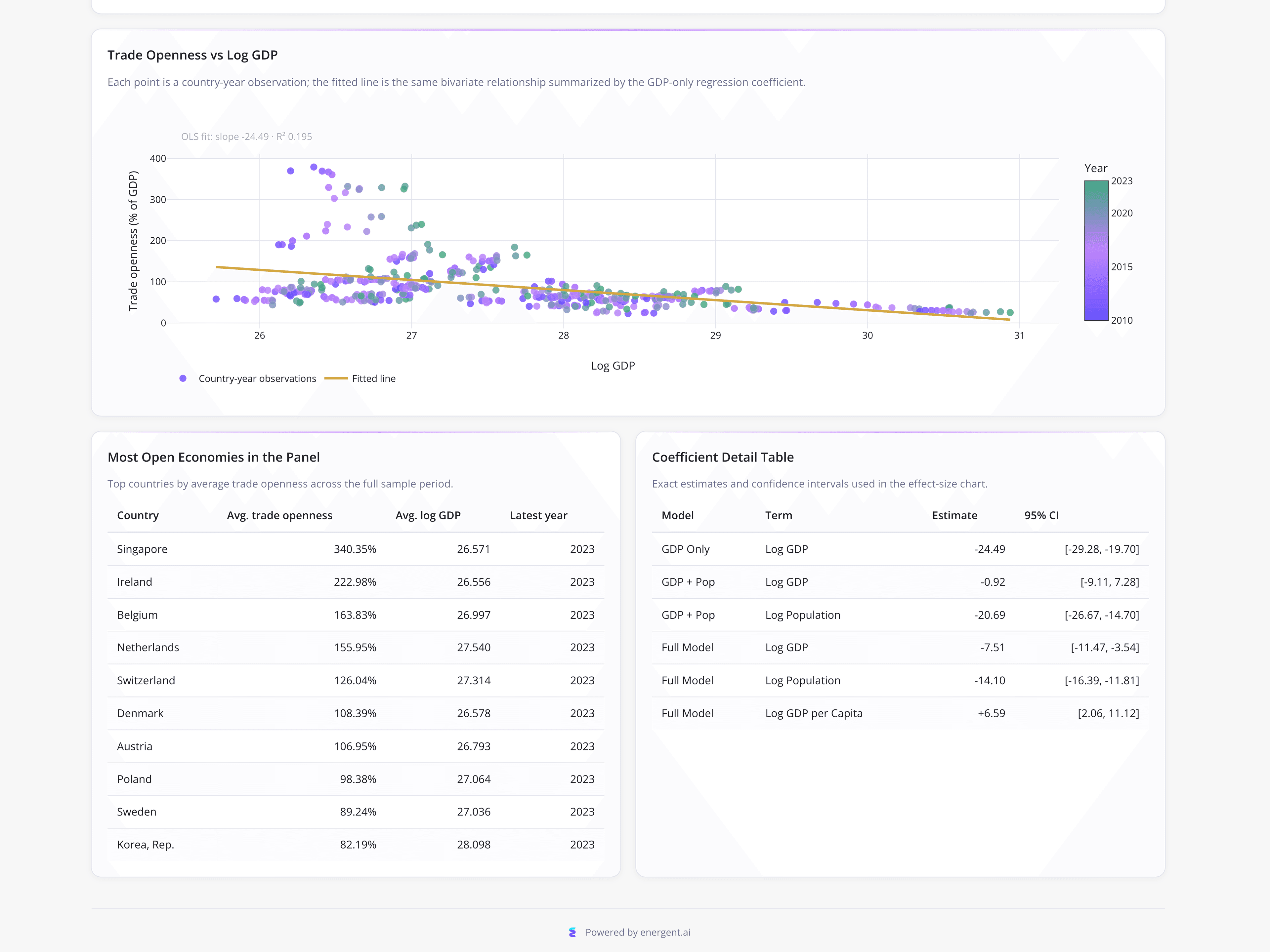Click Netherlands' 155.95% trade openness value
The image size is (1270, 952).
pos(355,647)
